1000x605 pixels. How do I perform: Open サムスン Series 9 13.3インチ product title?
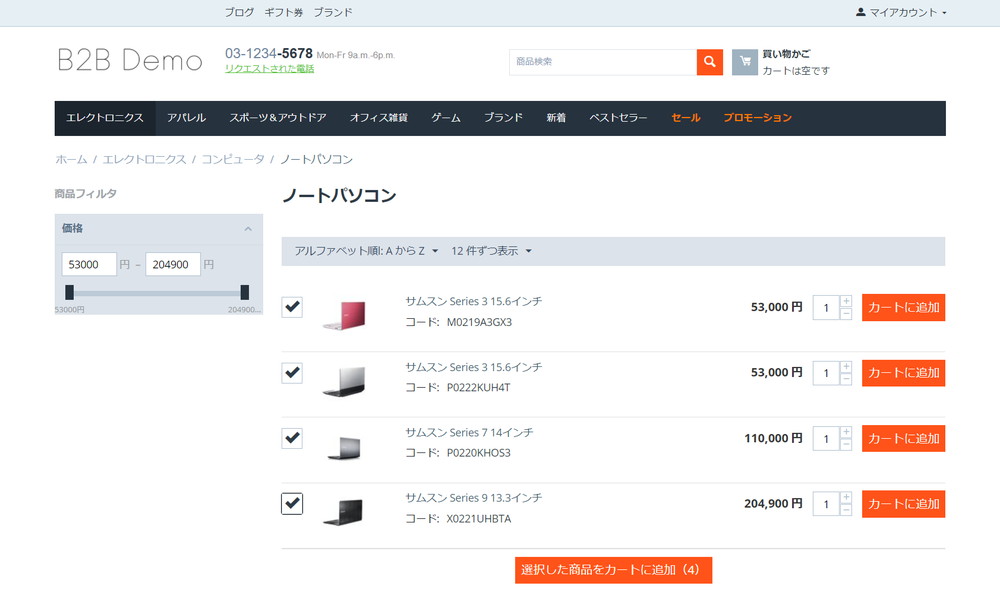pos(474,498)
